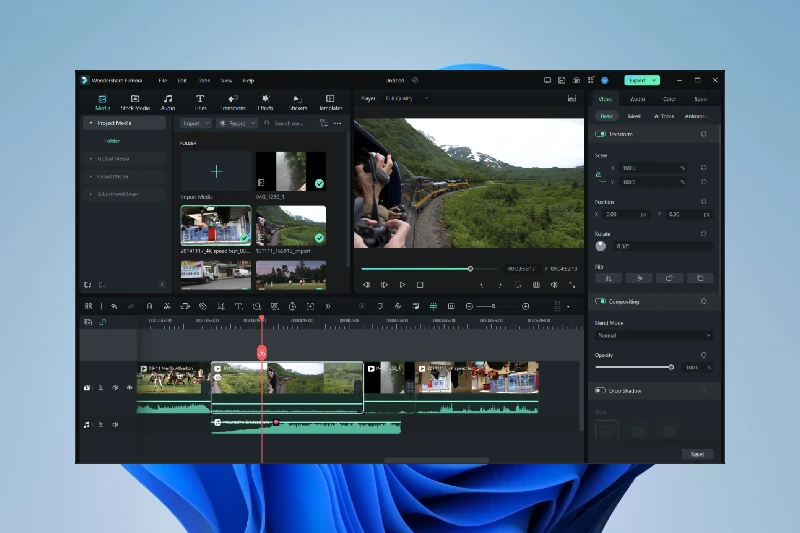Click the play button in player
The height and width of the screenshot is (533, 800).
tap(402, 285)
